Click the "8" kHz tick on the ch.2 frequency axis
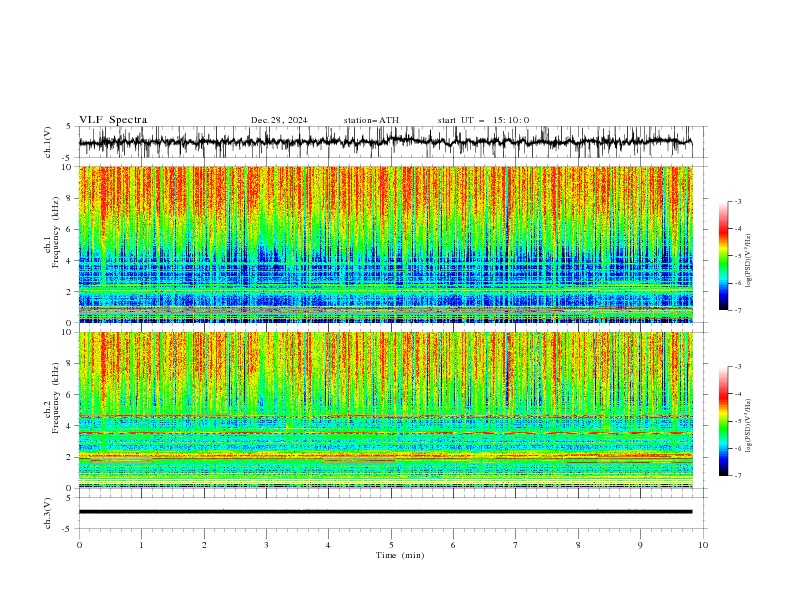 click(x=69, y=364)
